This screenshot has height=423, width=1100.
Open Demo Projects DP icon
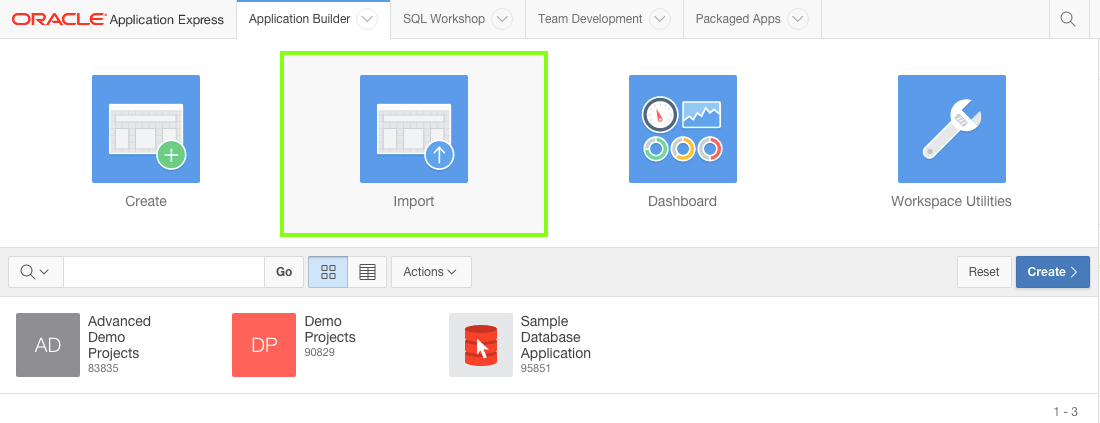tap(264, 345)
